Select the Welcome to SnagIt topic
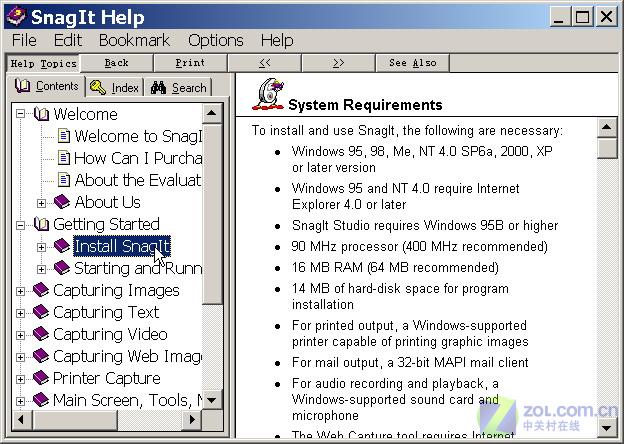This screenshot has height=444, width=624. click(138, 136)
